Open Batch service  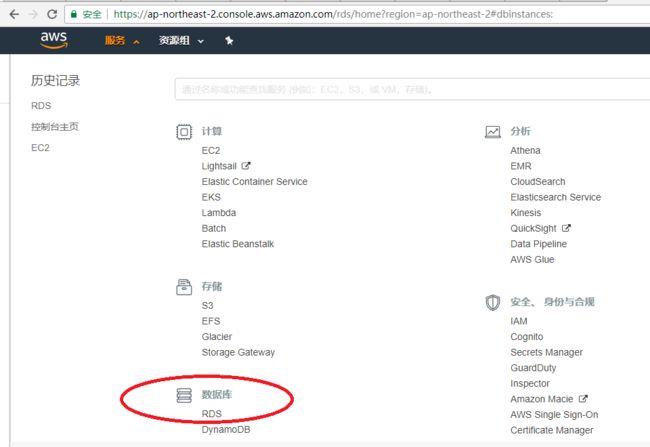(214, 228)
